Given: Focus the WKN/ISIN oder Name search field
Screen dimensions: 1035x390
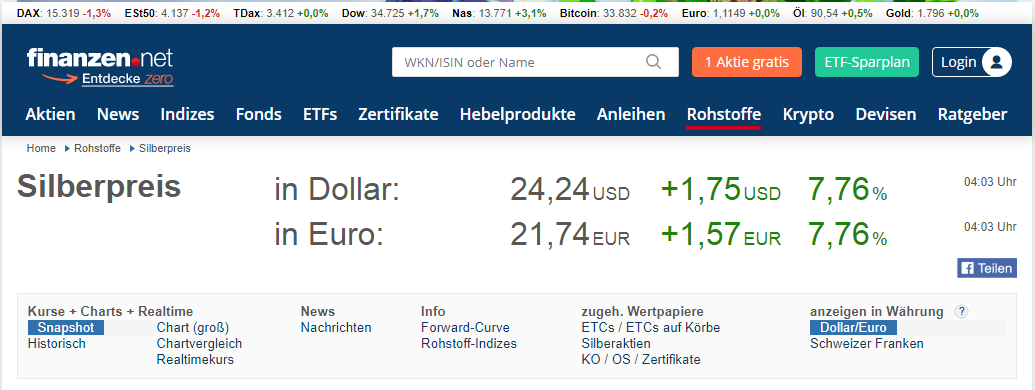Looking at the screenshot, I should click(x=535, y=62).
